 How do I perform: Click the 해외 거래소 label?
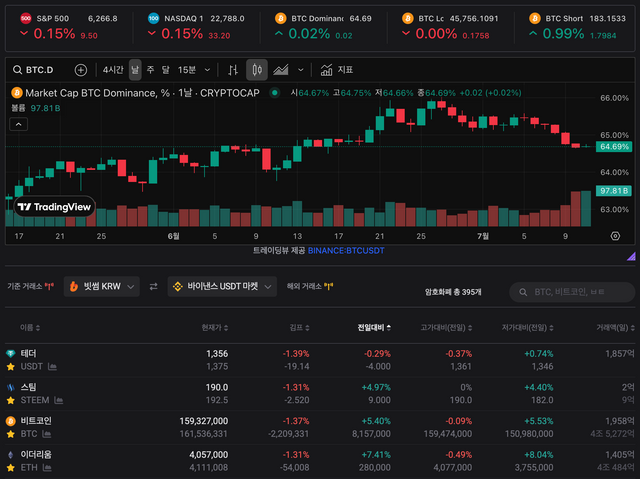pos(304,286)
